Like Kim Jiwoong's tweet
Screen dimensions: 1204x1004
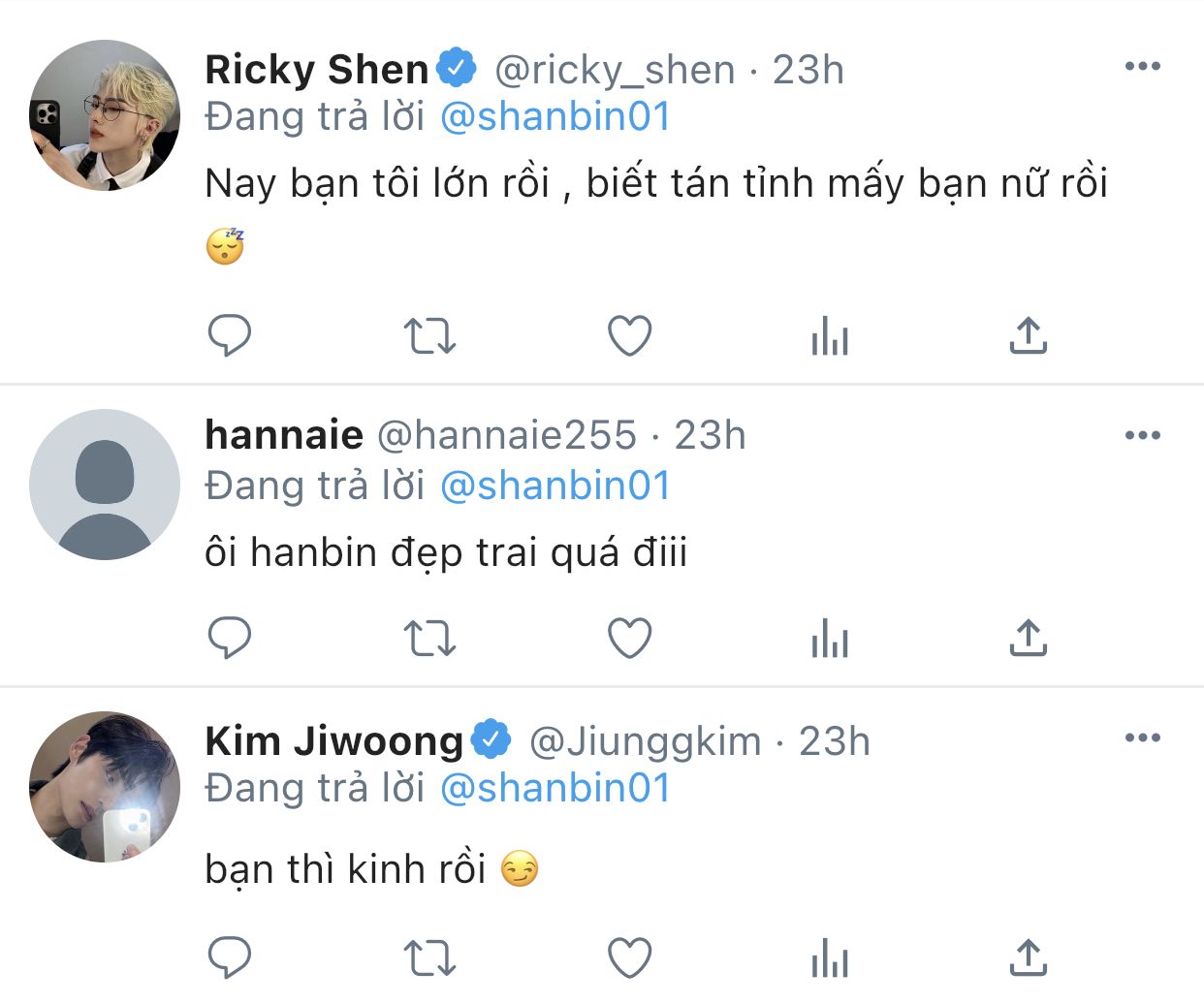point(629,957)
